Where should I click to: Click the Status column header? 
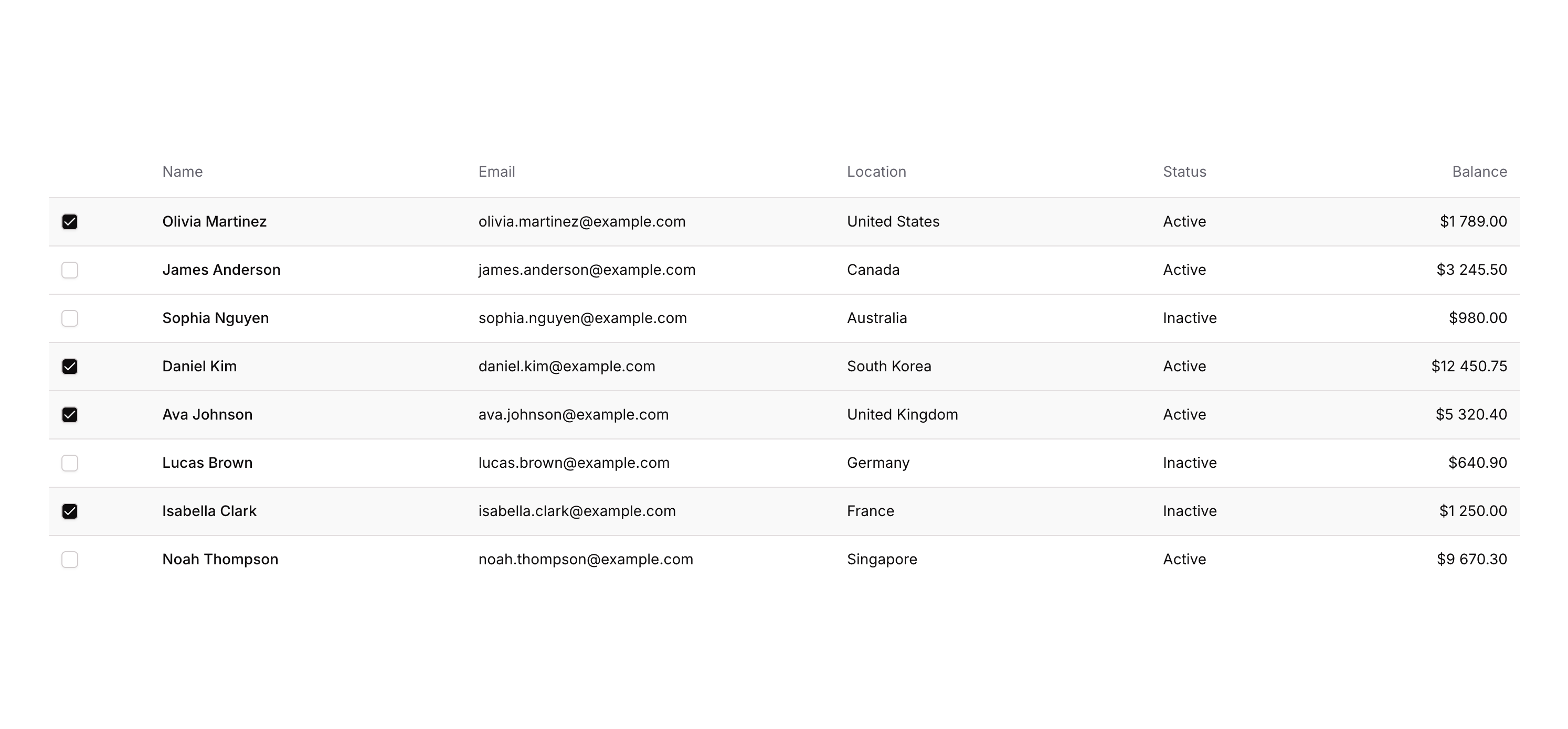(1184, 171)
